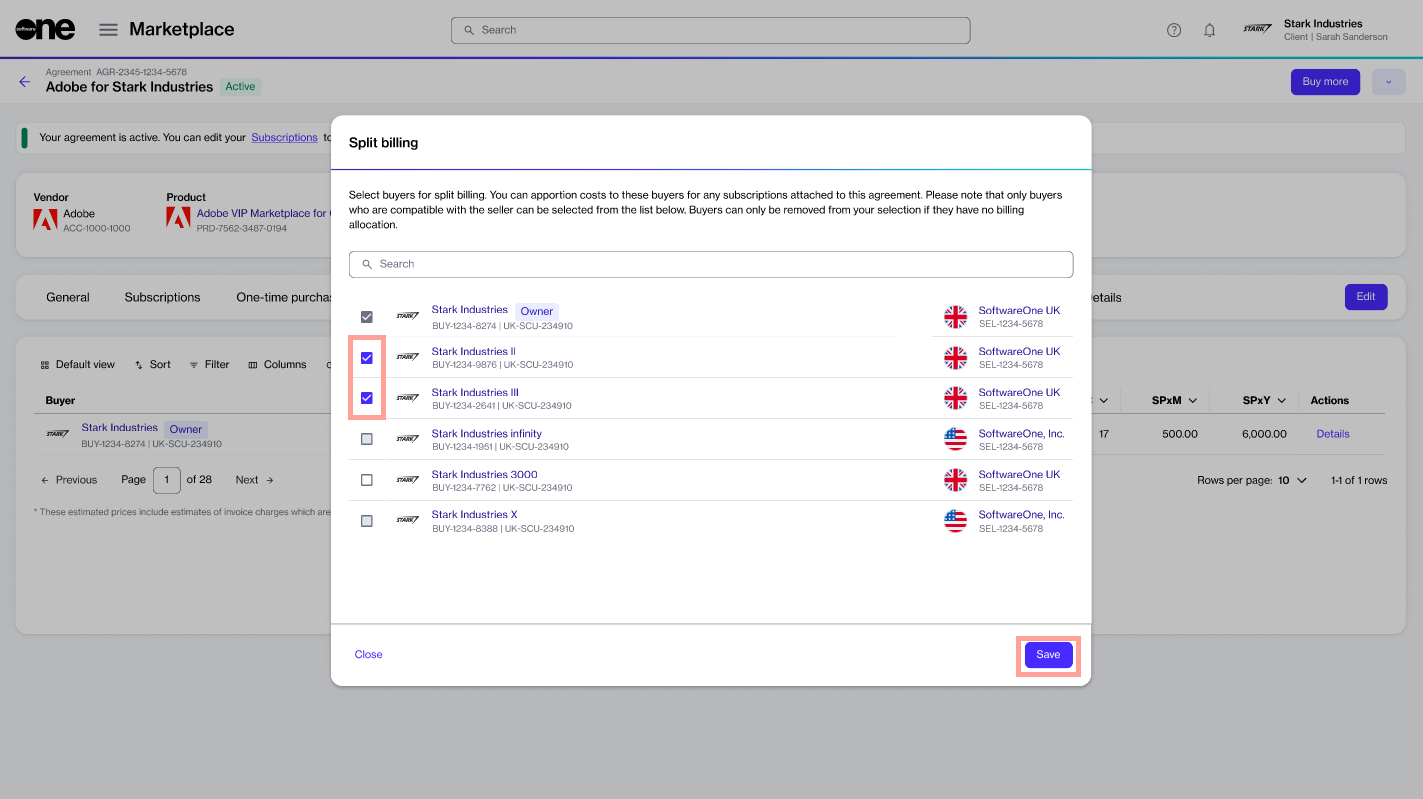Switch to the General tab
Image resolution: width=1423 pixels, height=799 pixels.
point(68,297)
